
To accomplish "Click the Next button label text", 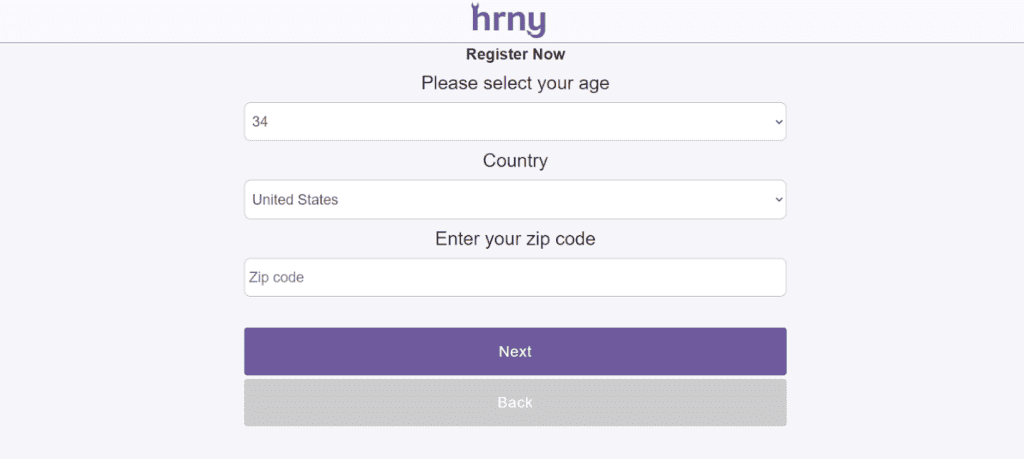I will [x=515, y=352].
